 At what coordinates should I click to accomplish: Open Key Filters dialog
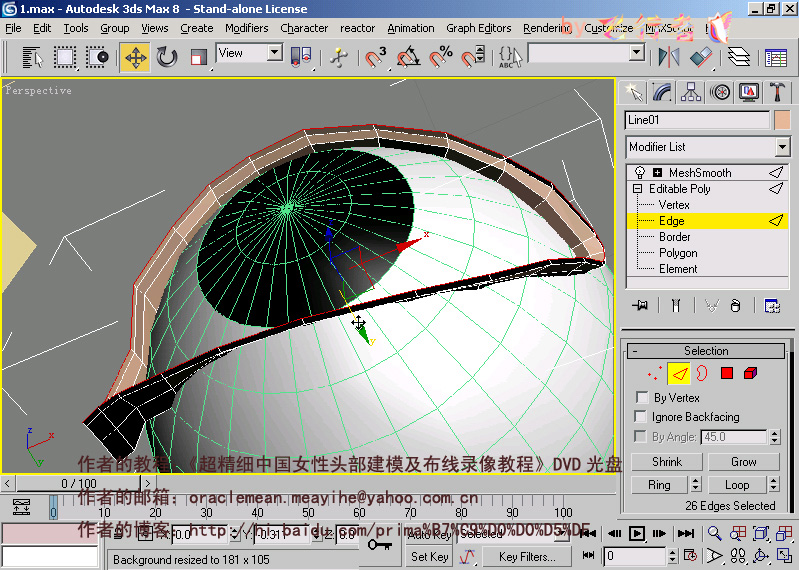point(526,557)
